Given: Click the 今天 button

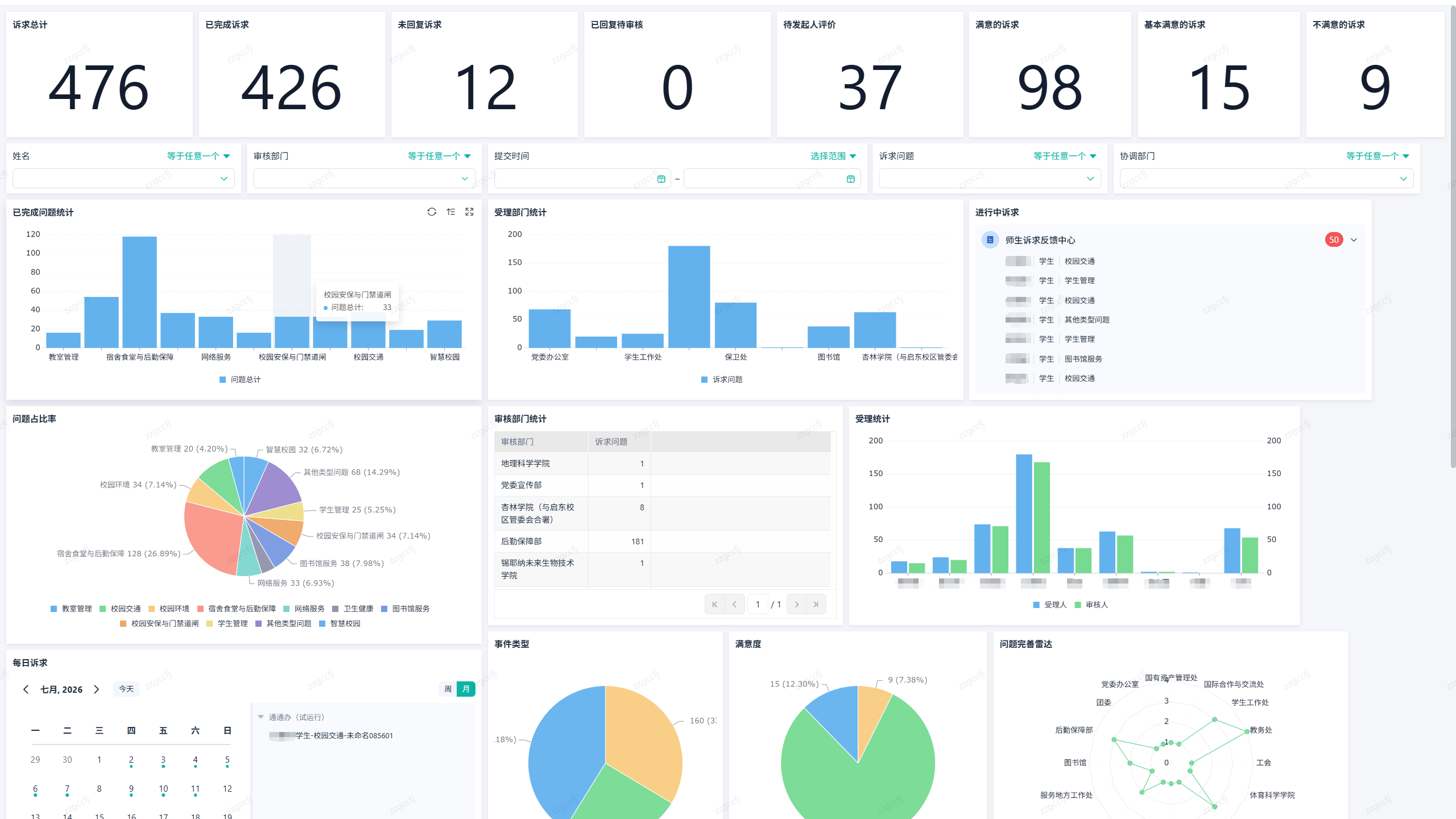Looking at the screenshot, I should (x=126, y=689).
